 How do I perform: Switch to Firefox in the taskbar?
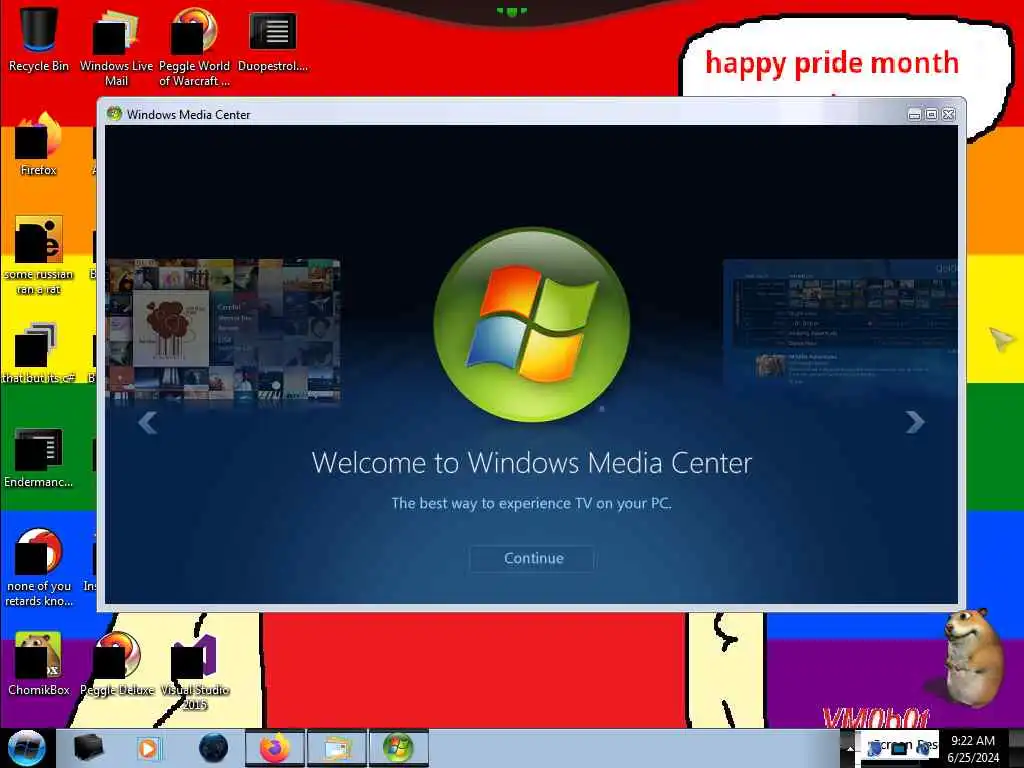coord(275,748)
